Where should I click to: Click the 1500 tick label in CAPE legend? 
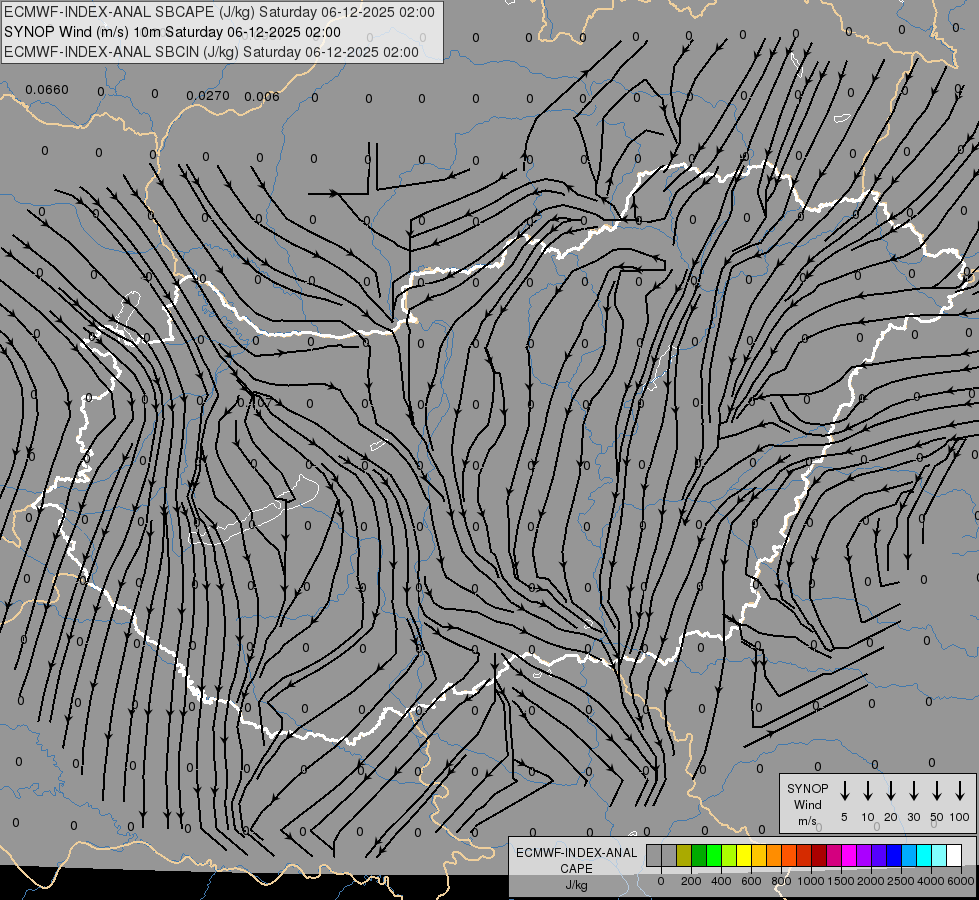tap(841, 881)
